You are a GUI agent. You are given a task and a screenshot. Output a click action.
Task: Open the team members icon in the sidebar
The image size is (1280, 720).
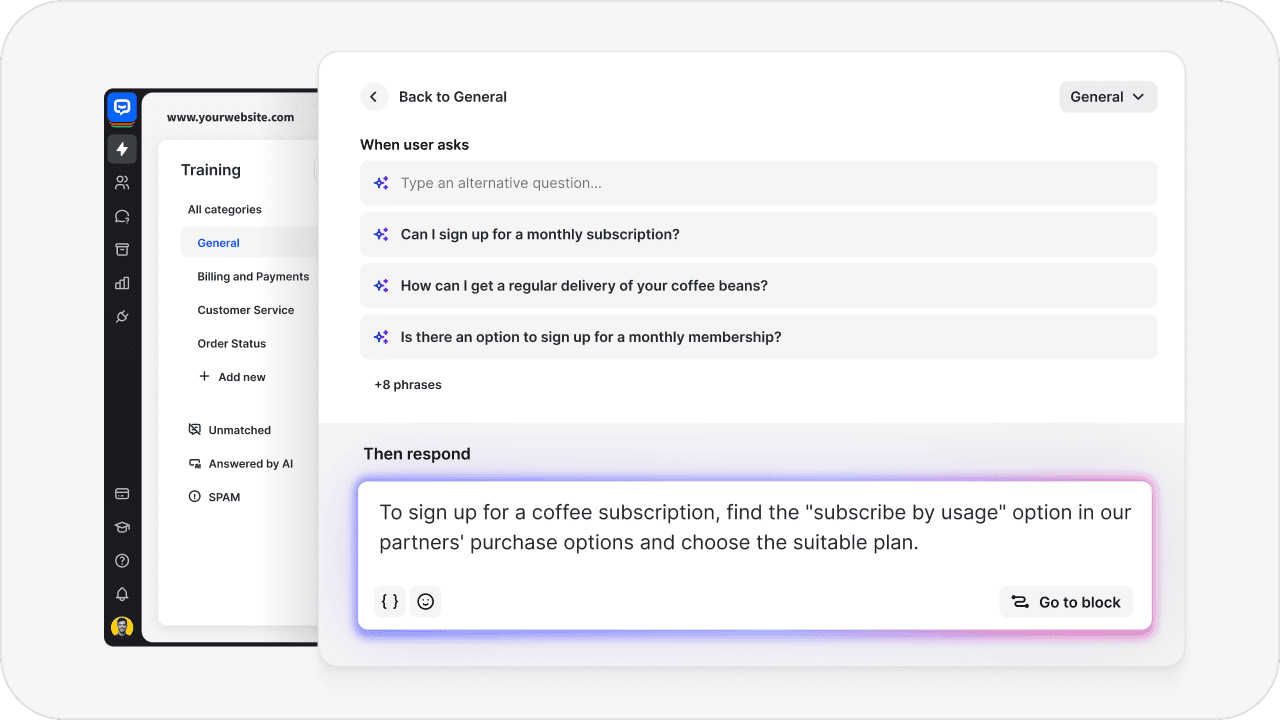point(121,182)
